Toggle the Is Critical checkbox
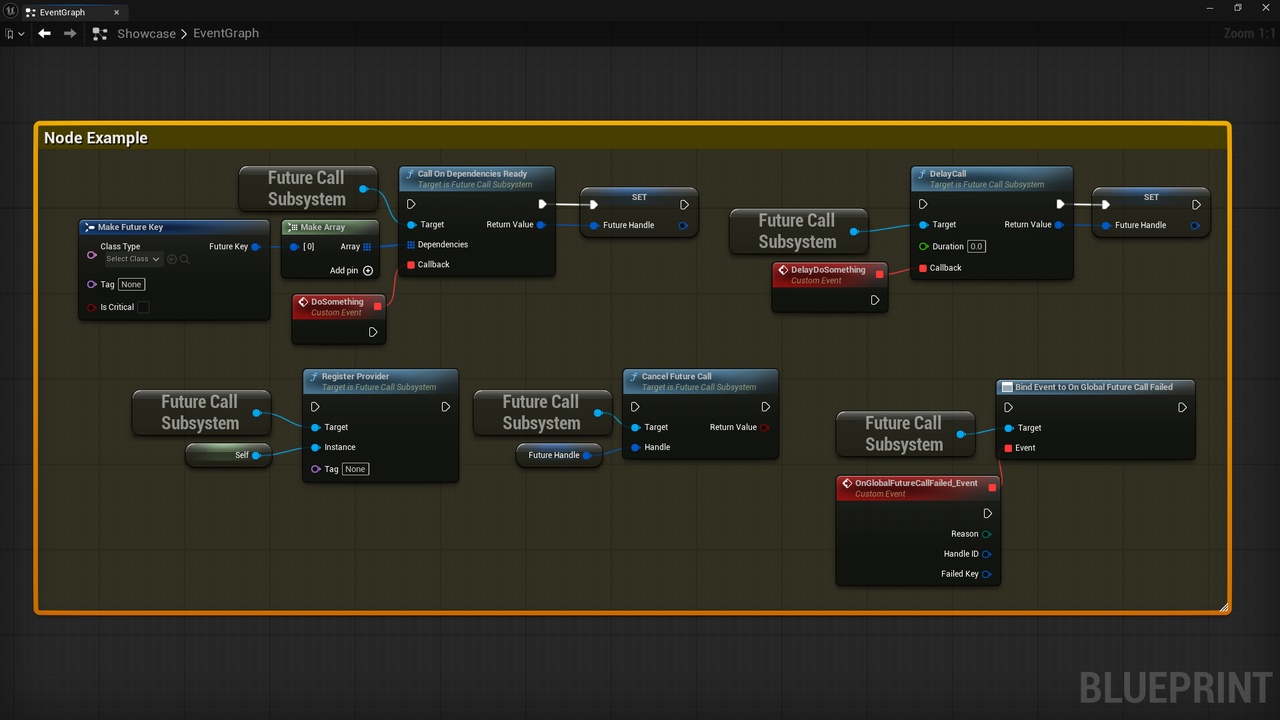 (143, 307)
